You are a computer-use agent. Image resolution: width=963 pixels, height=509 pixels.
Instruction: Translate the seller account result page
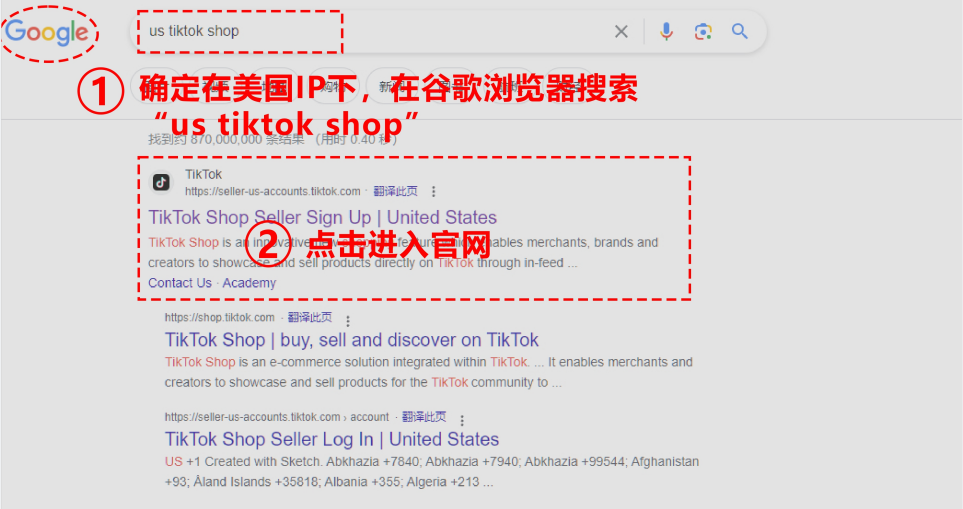(x=424, y=417)
